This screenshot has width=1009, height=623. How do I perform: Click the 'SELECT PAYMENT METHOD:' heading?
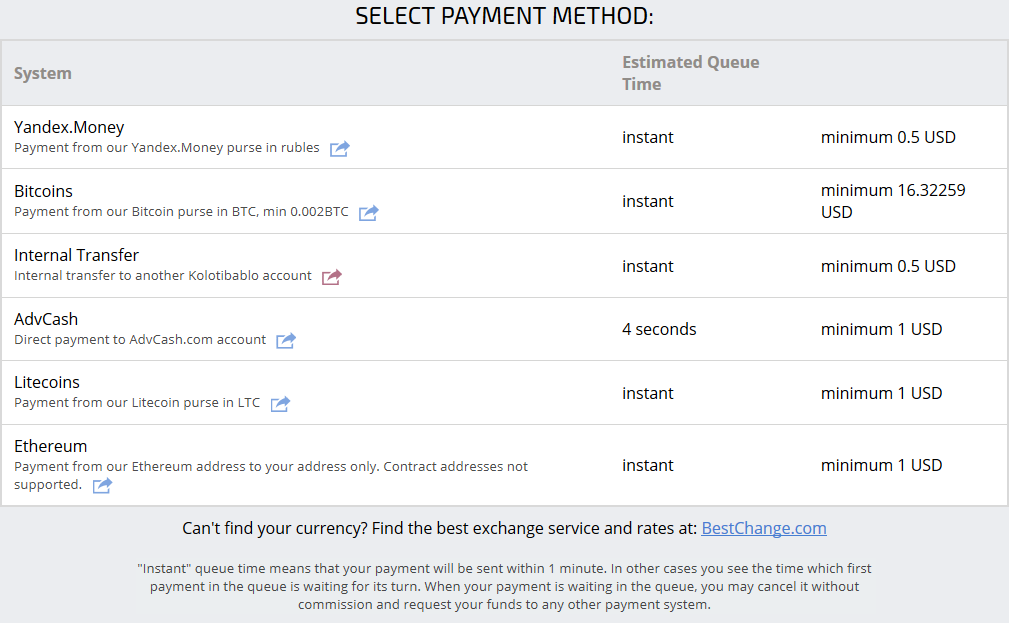(504, 16)
